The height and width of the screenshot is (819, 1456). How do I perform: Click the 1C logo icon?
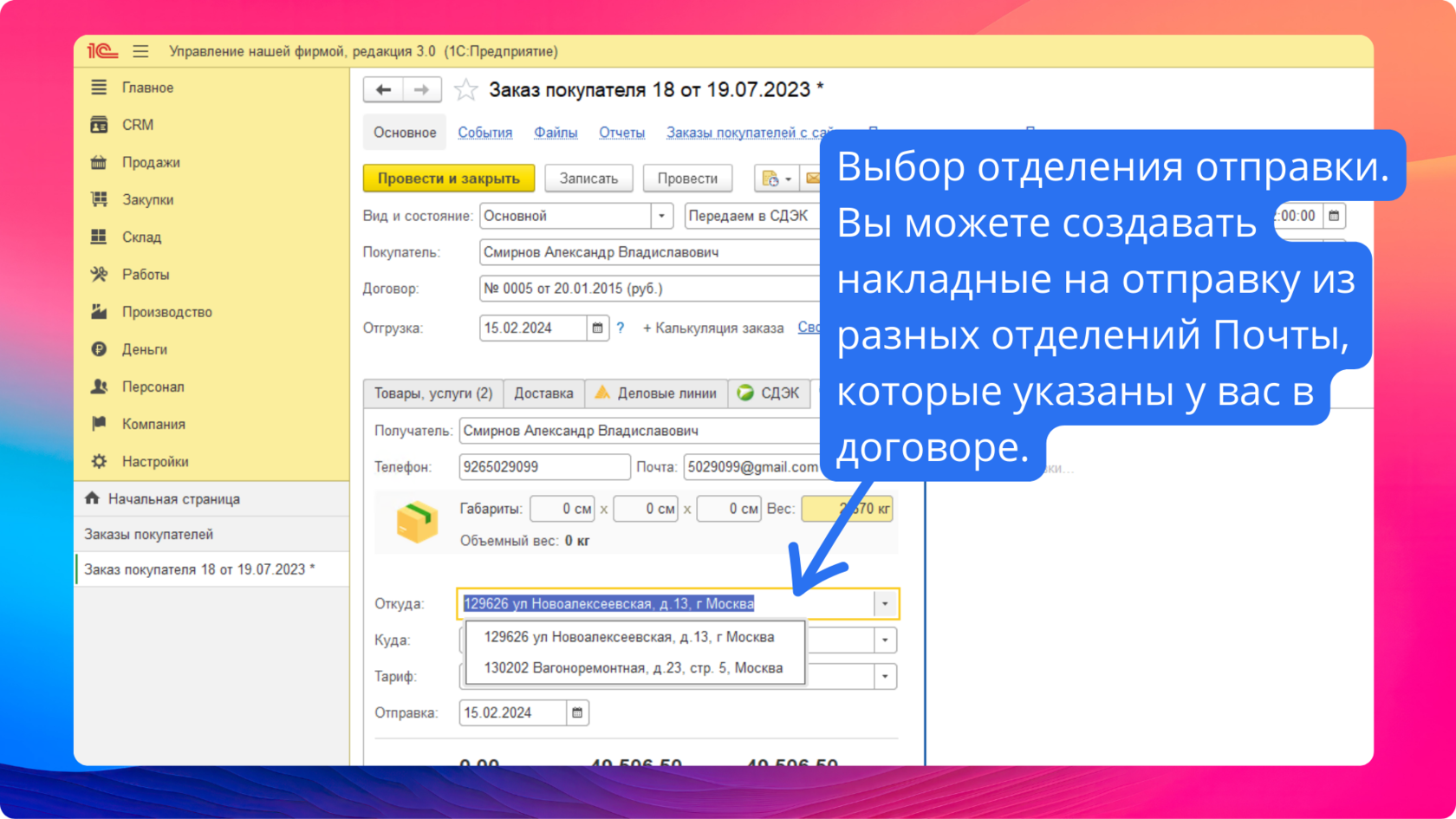[102, 51]
